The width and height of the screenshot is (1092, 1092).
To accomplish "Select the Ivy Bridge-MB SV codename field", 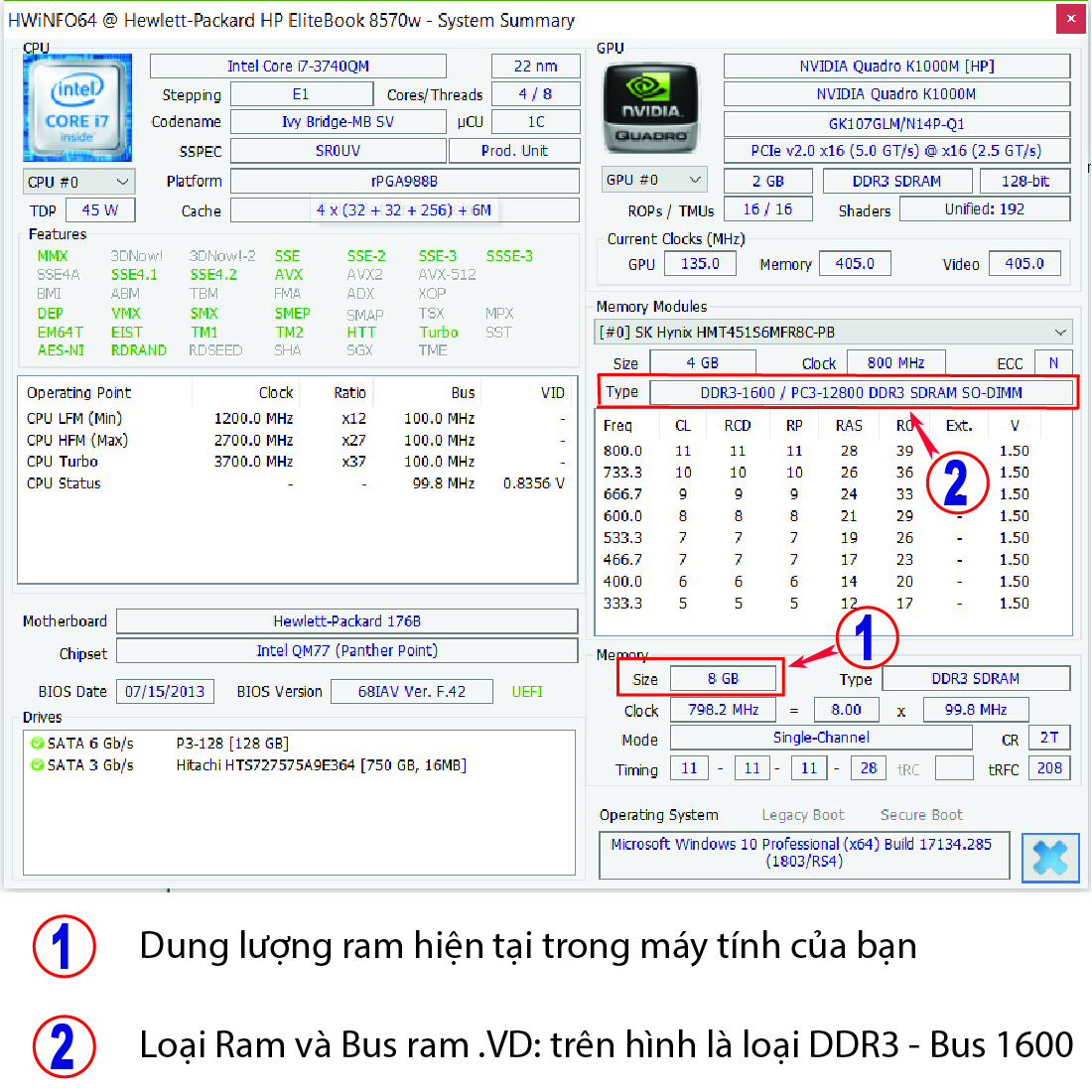I will (x=338, y=122).
